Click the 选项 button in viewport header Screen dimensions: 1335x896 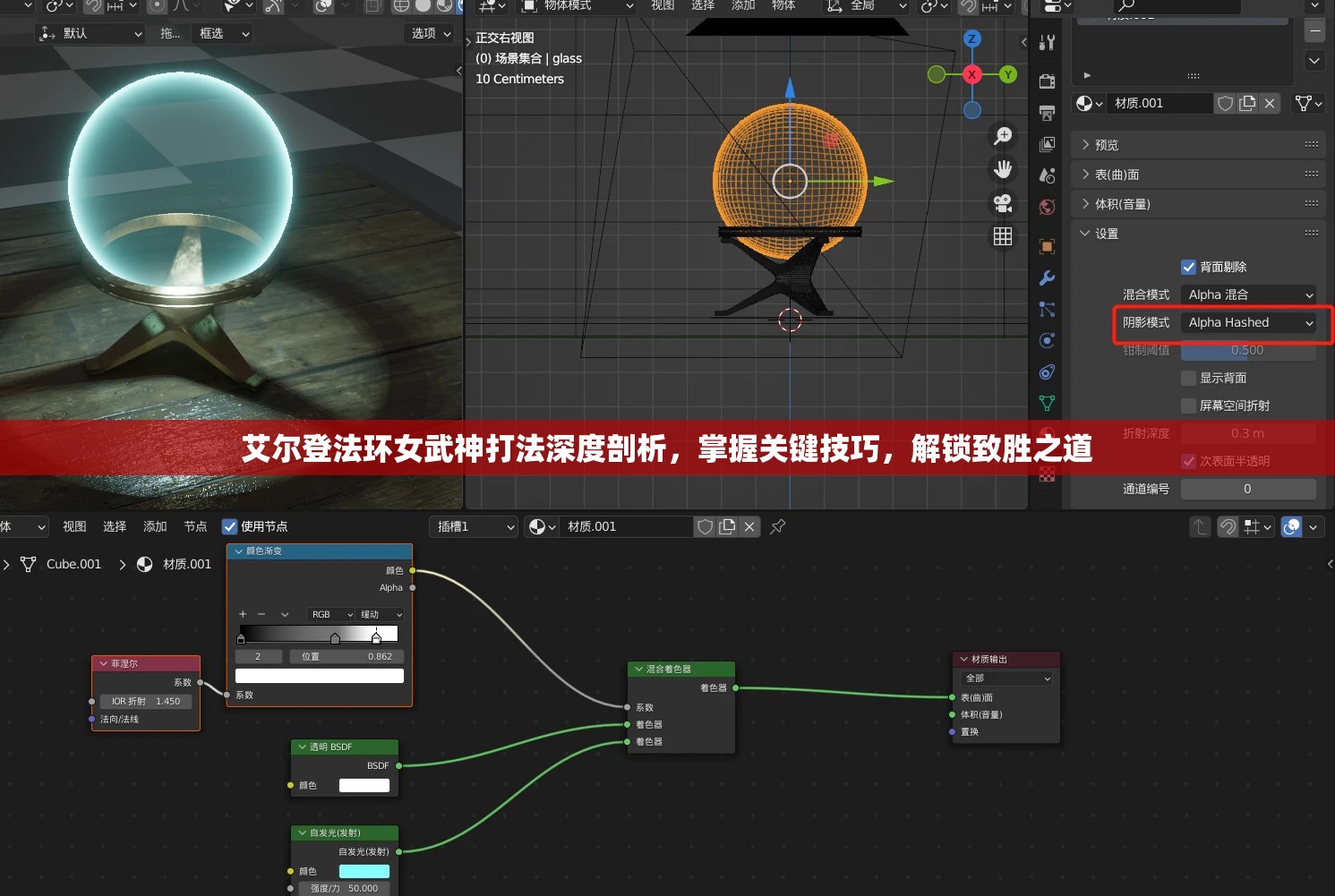tap(431, 33)
